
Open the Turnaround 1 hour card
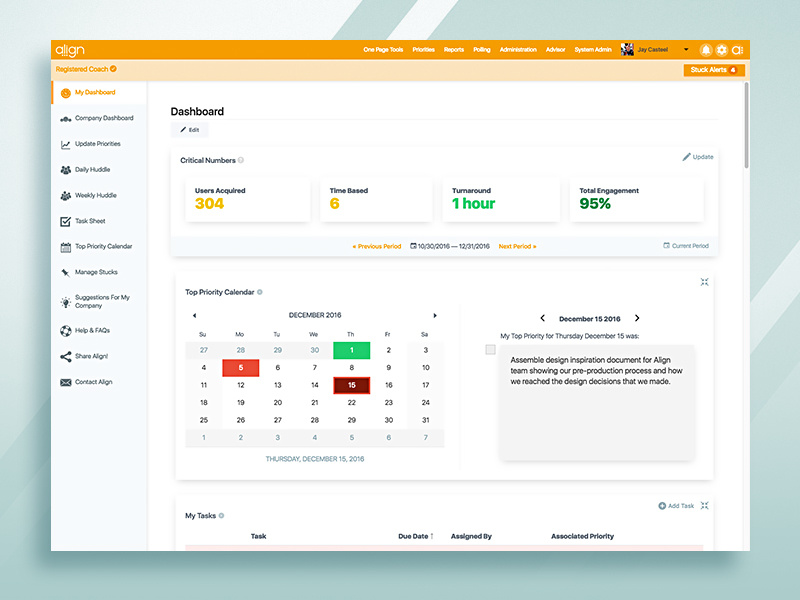click(x=501, y=199)
